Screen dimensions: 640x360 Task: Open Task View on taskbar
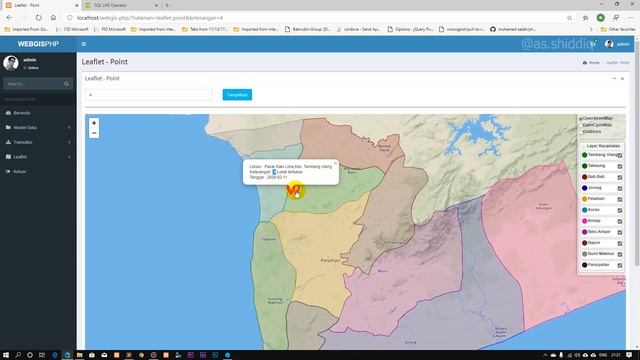[x=42, y=355]
